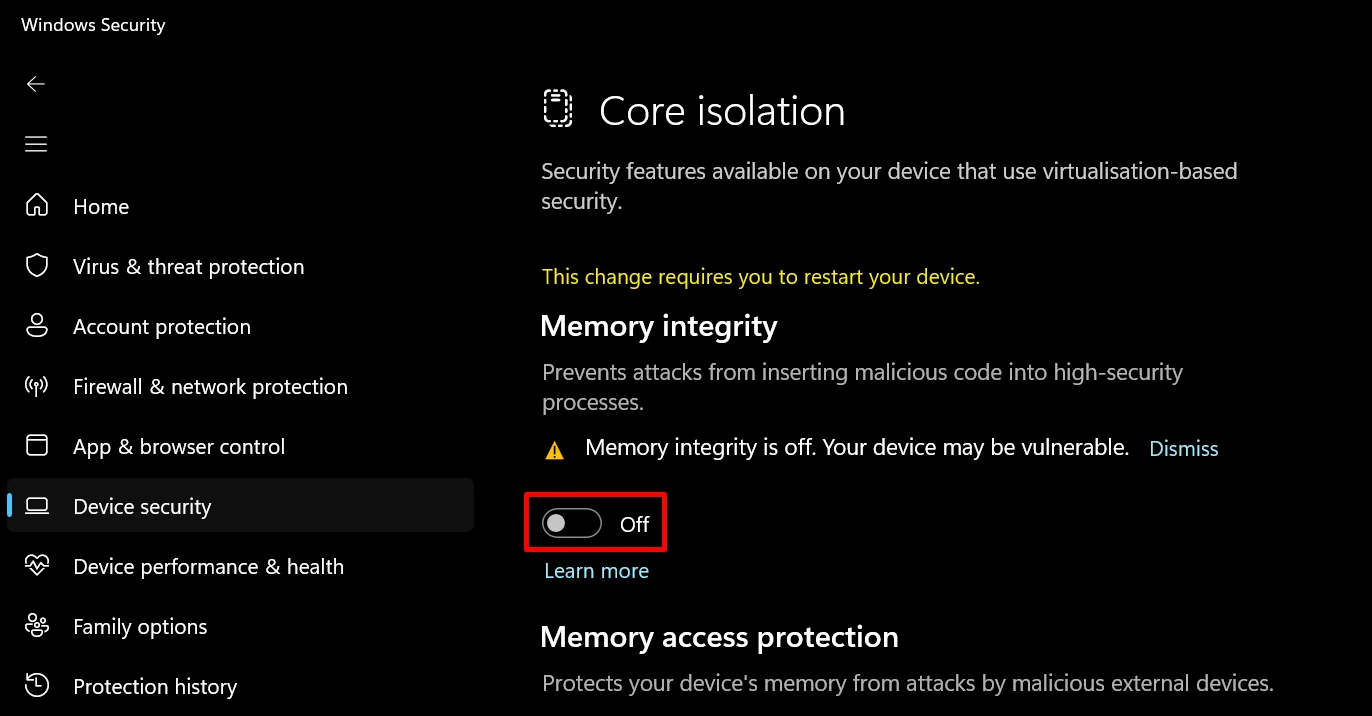Go to the Home section
Screen dimensions: 1372x716
100,206
